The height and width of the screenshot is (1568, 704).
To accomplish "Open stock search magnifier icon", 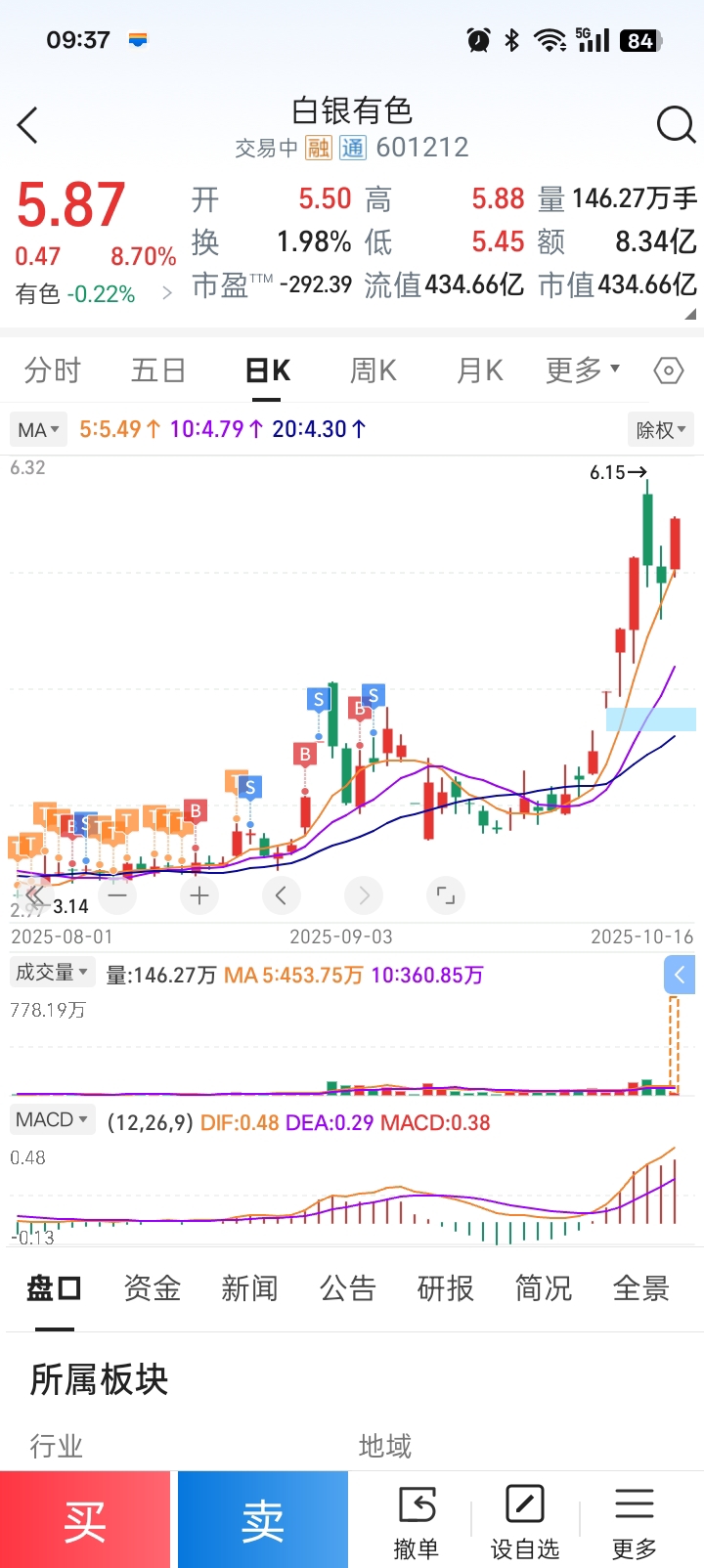I will coord(676,125).
